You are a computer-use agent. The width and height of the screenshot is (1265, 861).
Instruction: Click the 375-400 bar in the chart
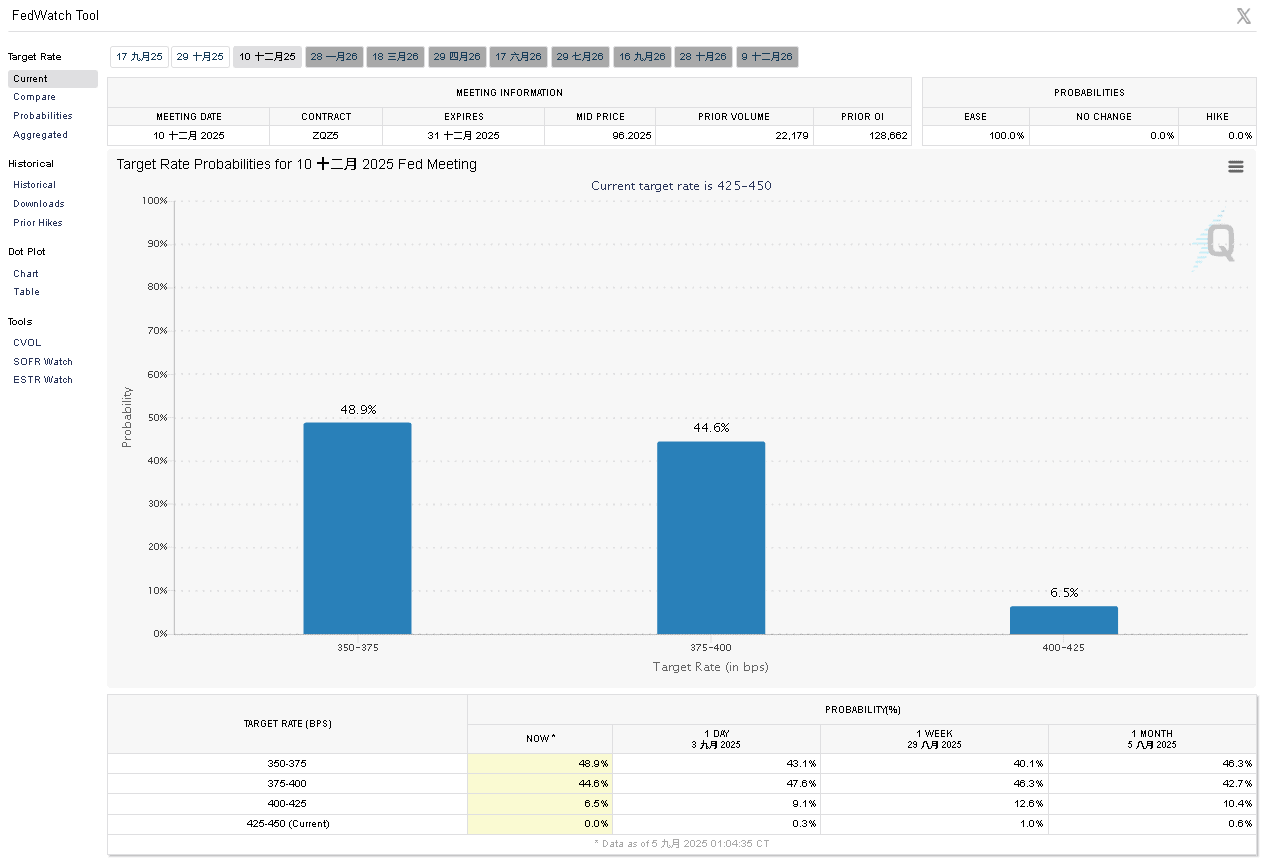coord(711,538)
